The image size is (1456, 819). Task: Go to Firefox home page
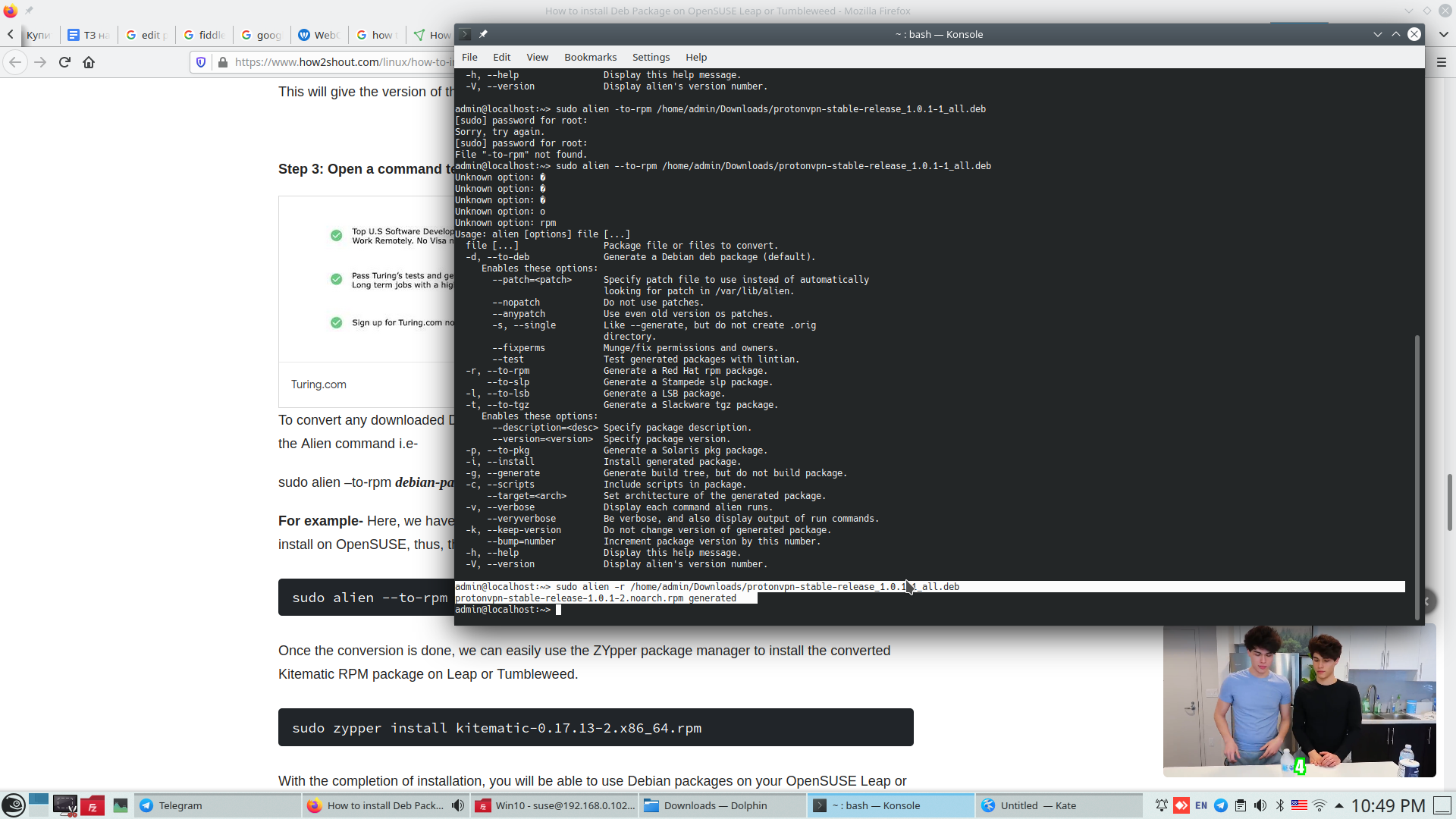[x=89, y=62]
